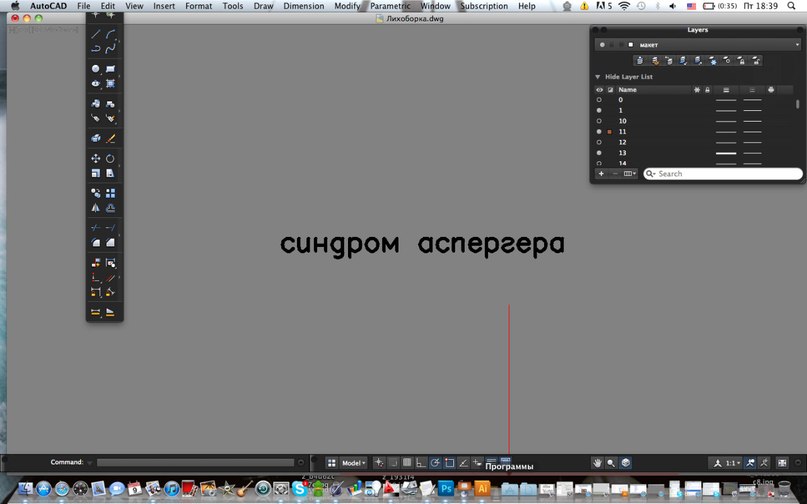807x504 pixels.
Task: Open the Parametric menu
Action: click(390, 6)
